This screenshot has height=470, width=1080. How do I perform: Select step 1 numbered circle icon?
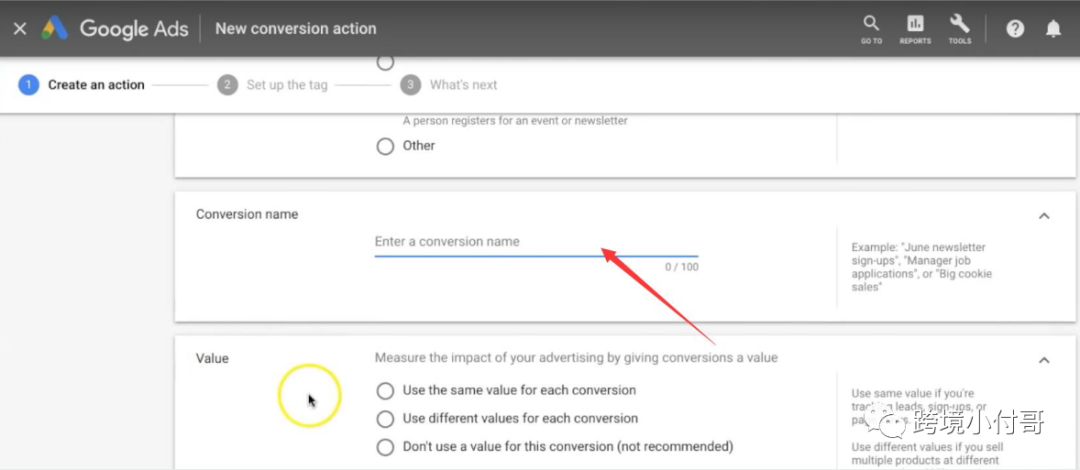coord(28,85)
